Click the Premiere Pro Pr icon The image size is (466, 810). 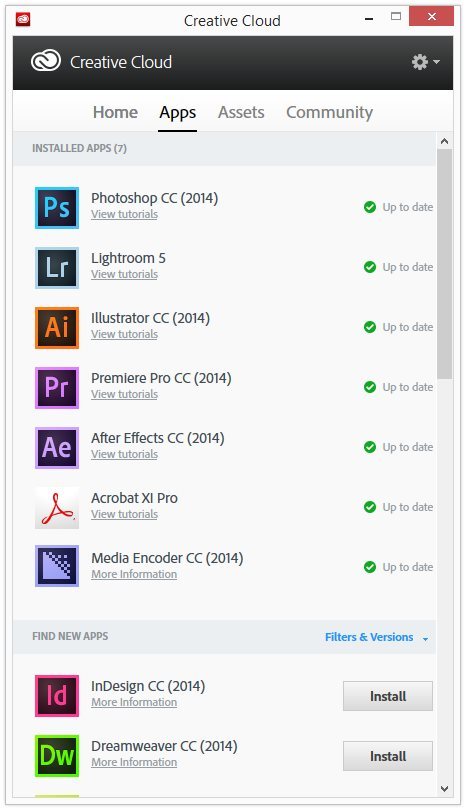click(57, 387)
